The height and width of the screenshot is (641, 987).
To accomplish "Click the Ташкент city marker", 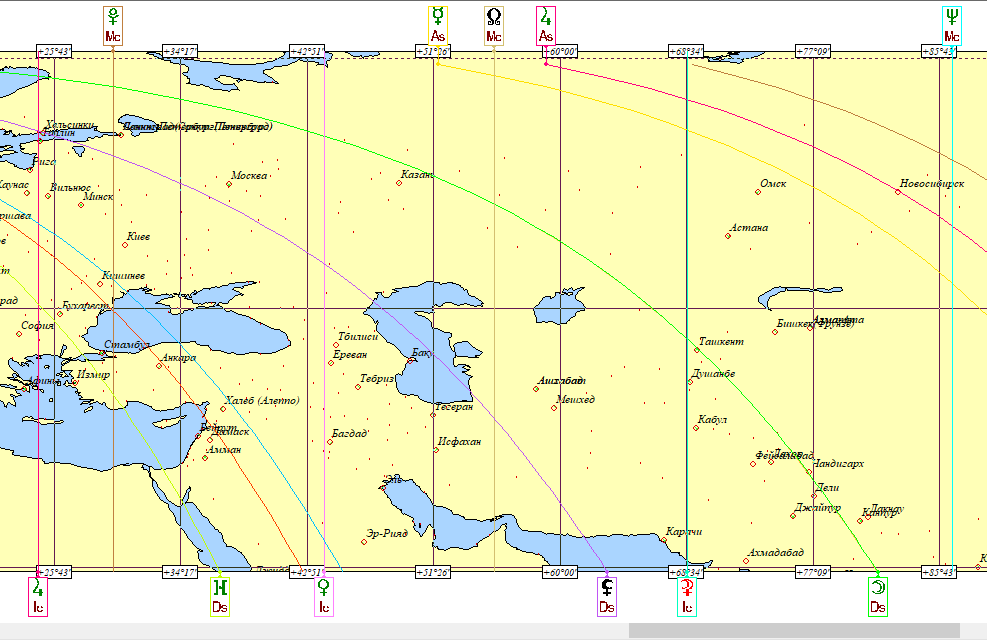I will 697,350.
